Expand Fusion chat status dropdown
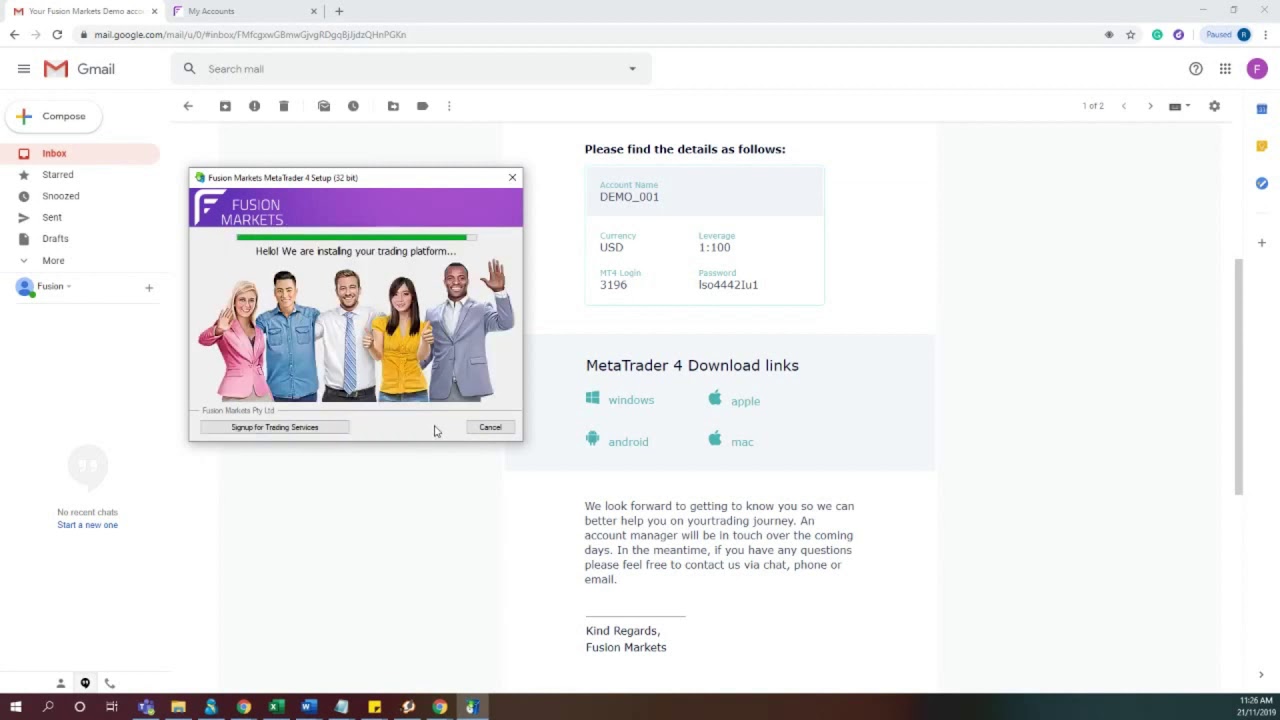The width and height of the screenshot is (1280, 720). pyautogui.click(x=69, y=287)
